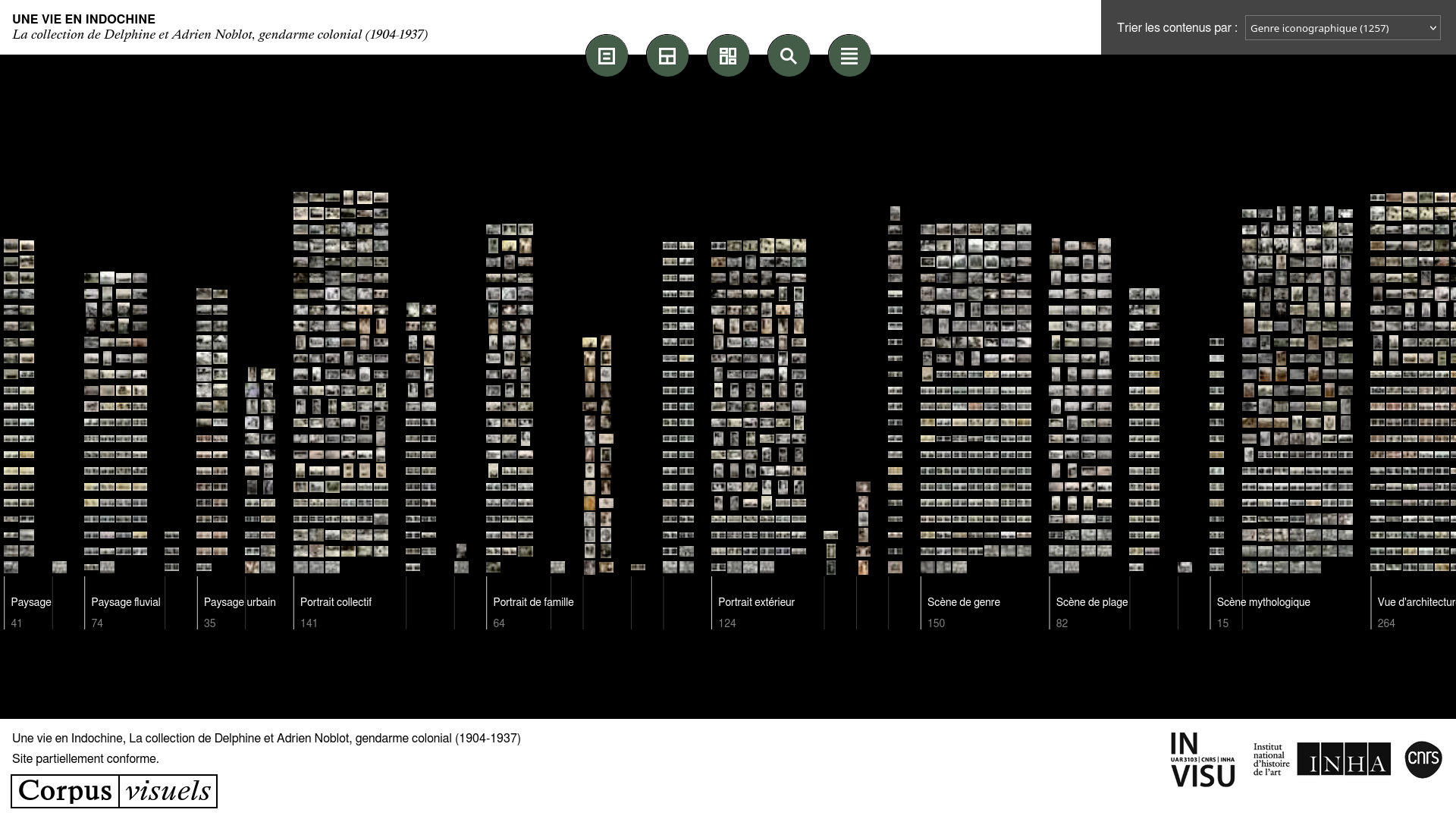Open the Paysage urbain category label
The height and width of the screenshot is (819, 1456).
click(x=240, y=602)
